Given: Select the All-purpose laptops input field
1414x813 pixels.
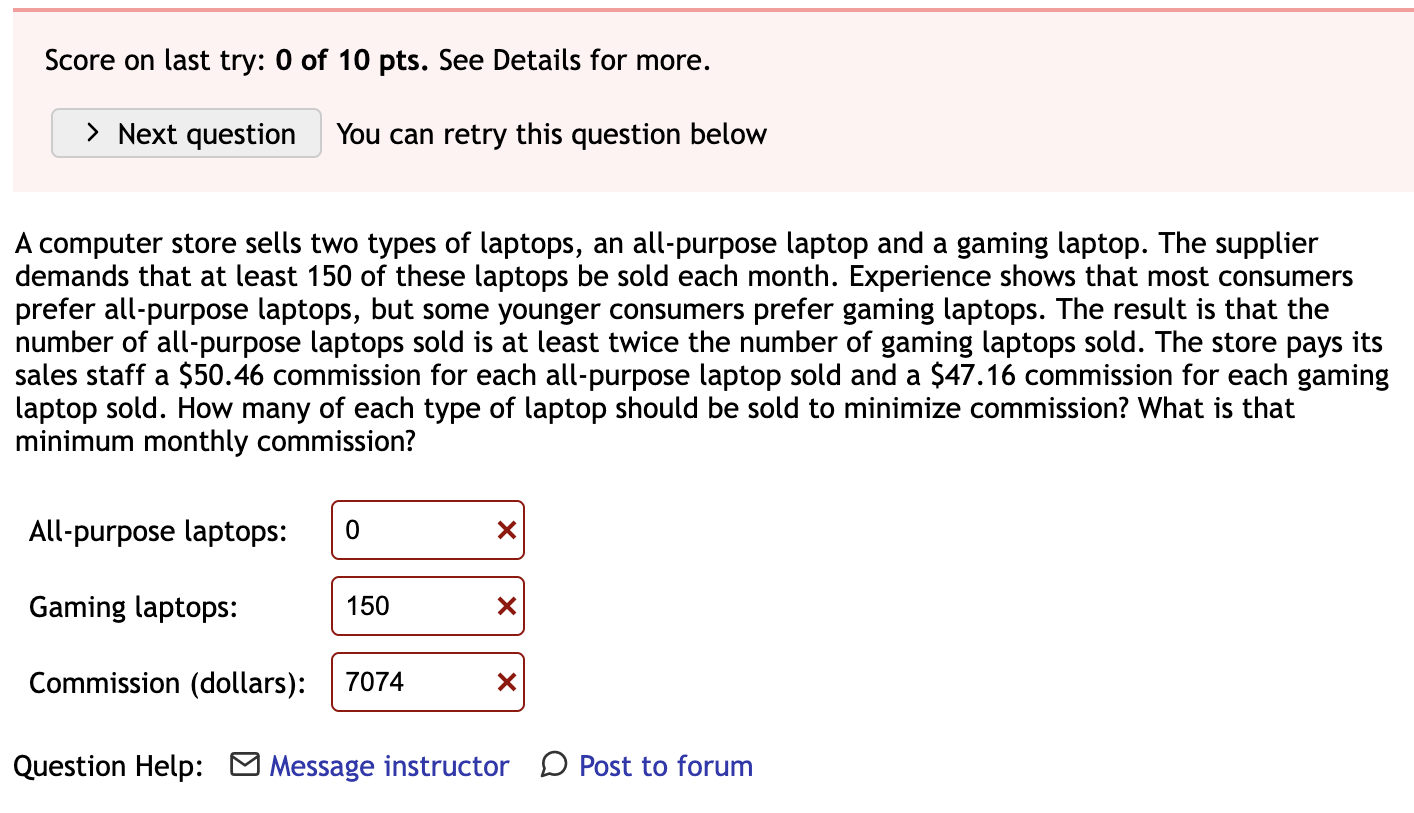Looking at the screenshot, I should coord(420,530).
